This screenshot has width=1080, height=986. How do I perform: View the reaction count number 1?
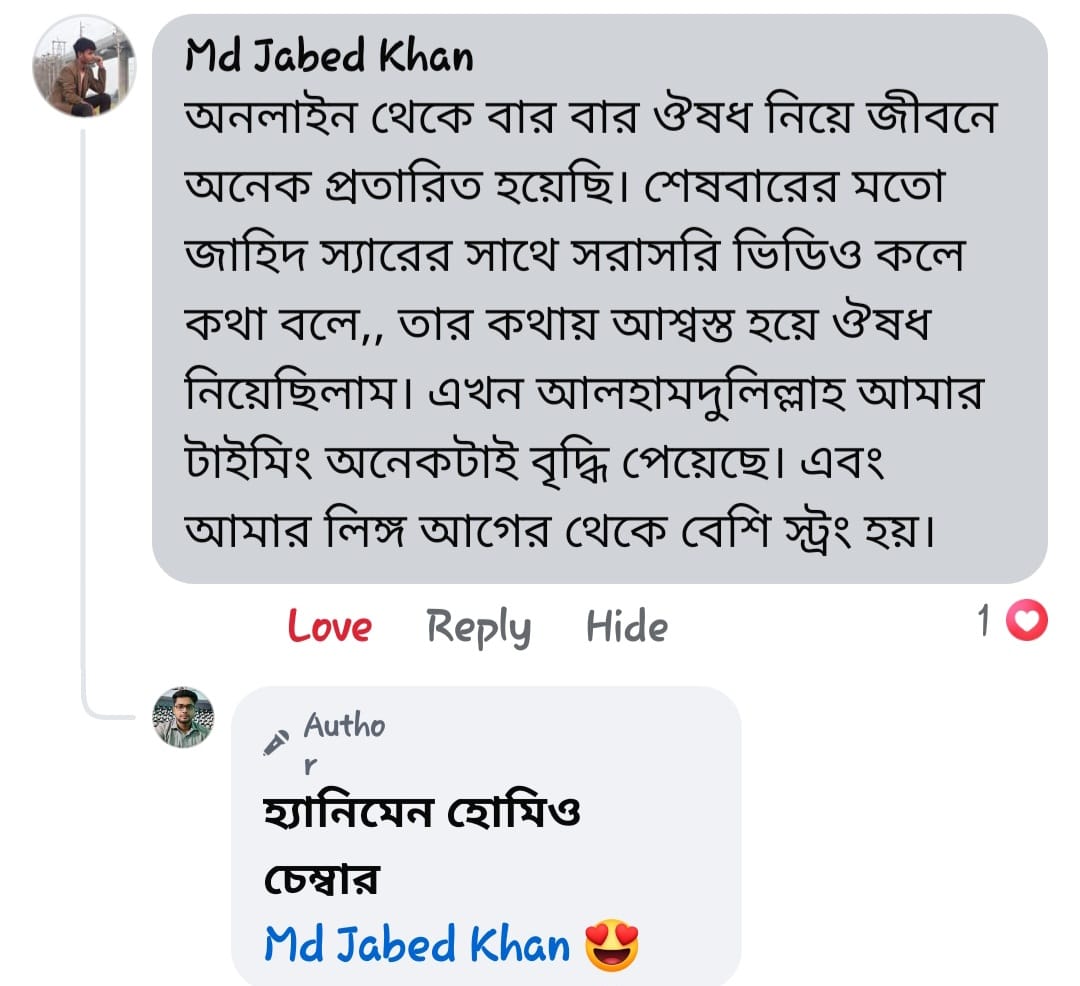pyautogui.click(x=984, y=623)
